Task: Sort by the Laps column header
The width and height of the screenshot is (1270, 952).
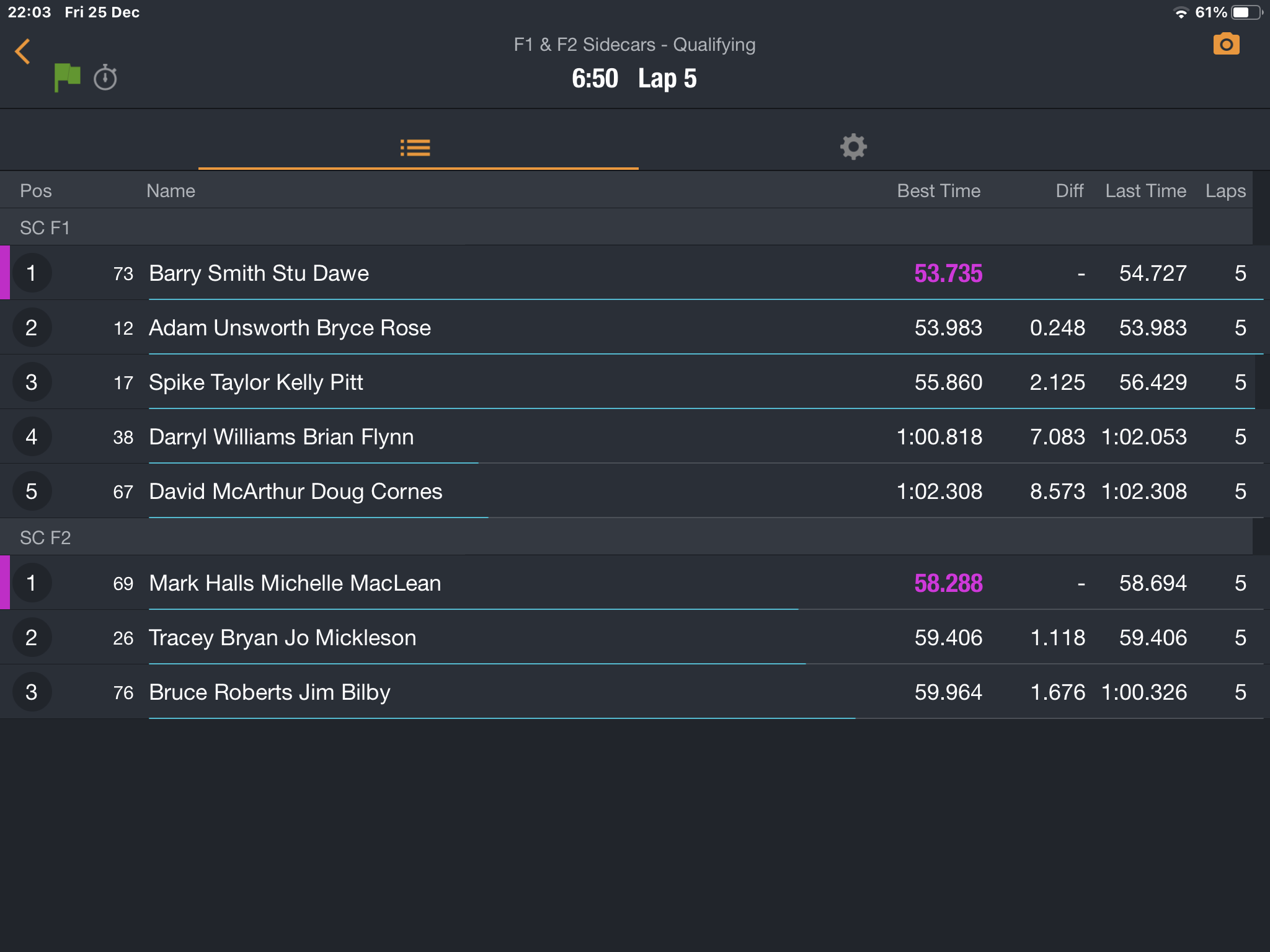Action: point(1225,191)
